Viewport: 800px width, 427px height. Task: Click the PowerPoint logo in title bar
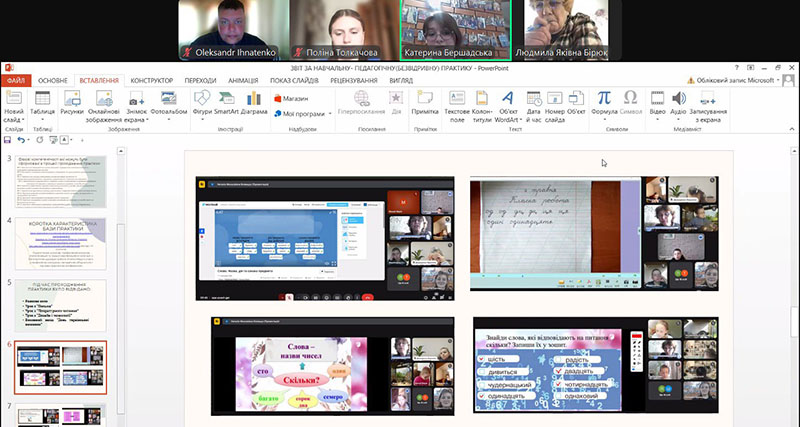click(8, 67)
